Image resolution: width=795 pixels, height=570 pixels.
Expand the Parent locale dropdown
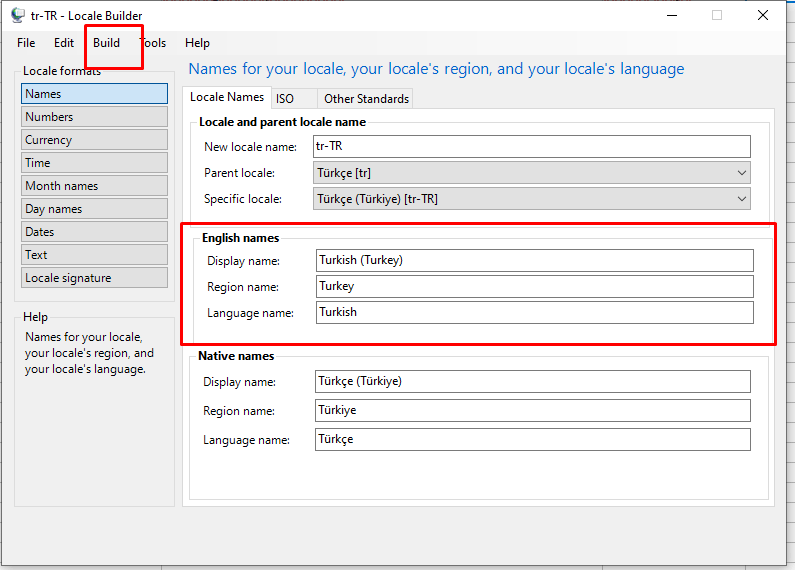(531, 173)
